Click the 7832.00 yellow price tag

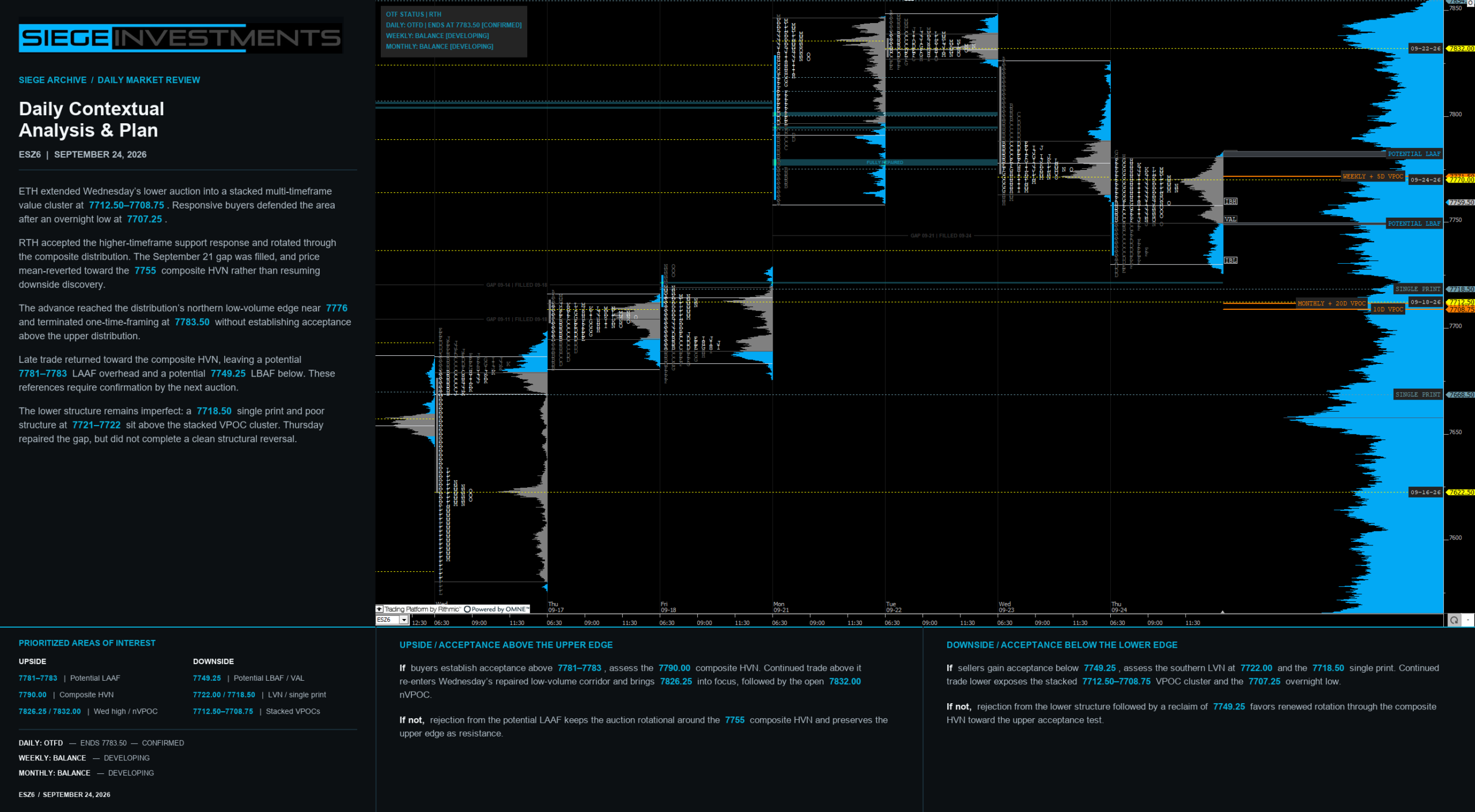coord(1461,49)
